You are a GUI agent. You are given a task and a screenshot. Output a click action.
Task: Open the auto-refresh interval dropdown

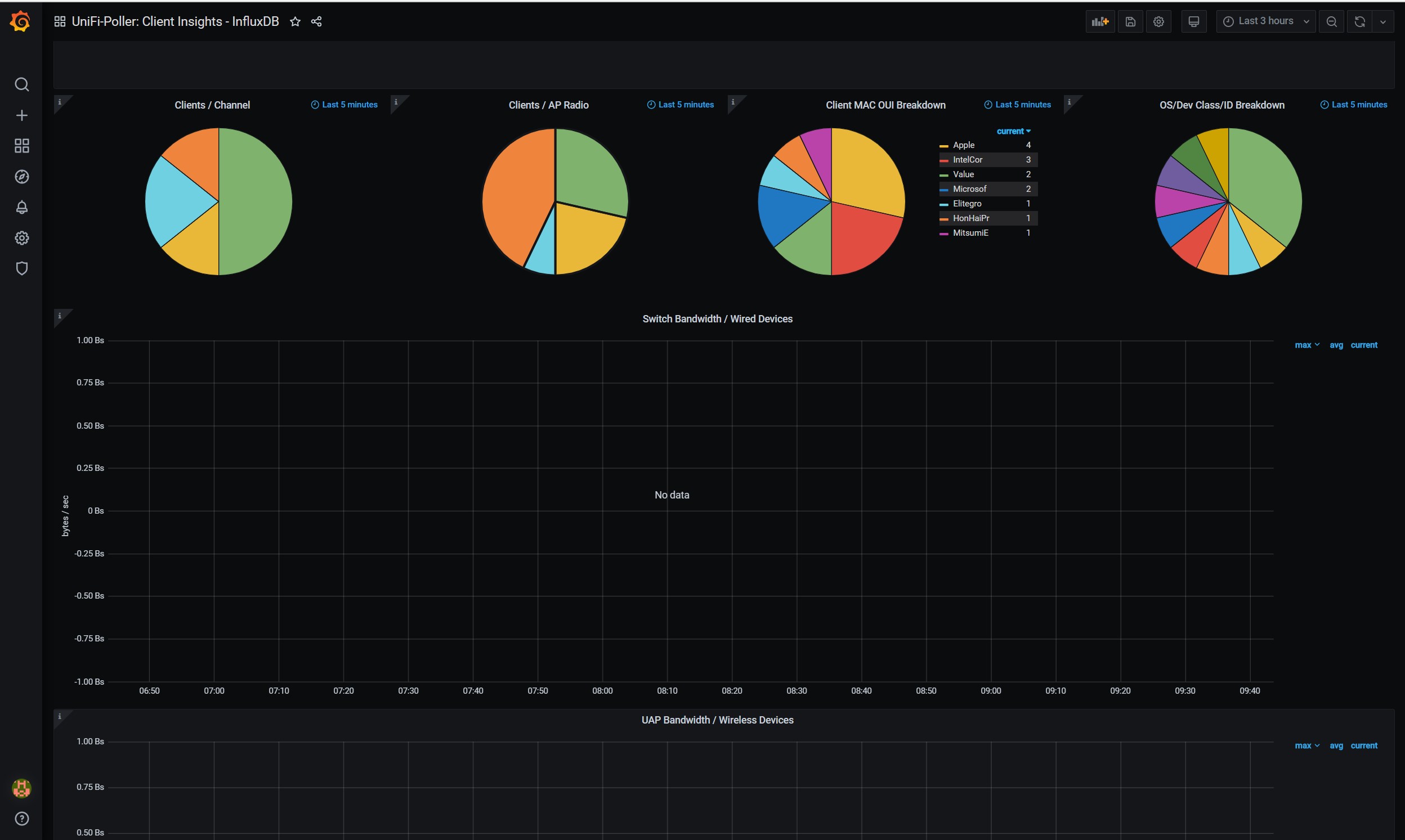pos(1384,21)
